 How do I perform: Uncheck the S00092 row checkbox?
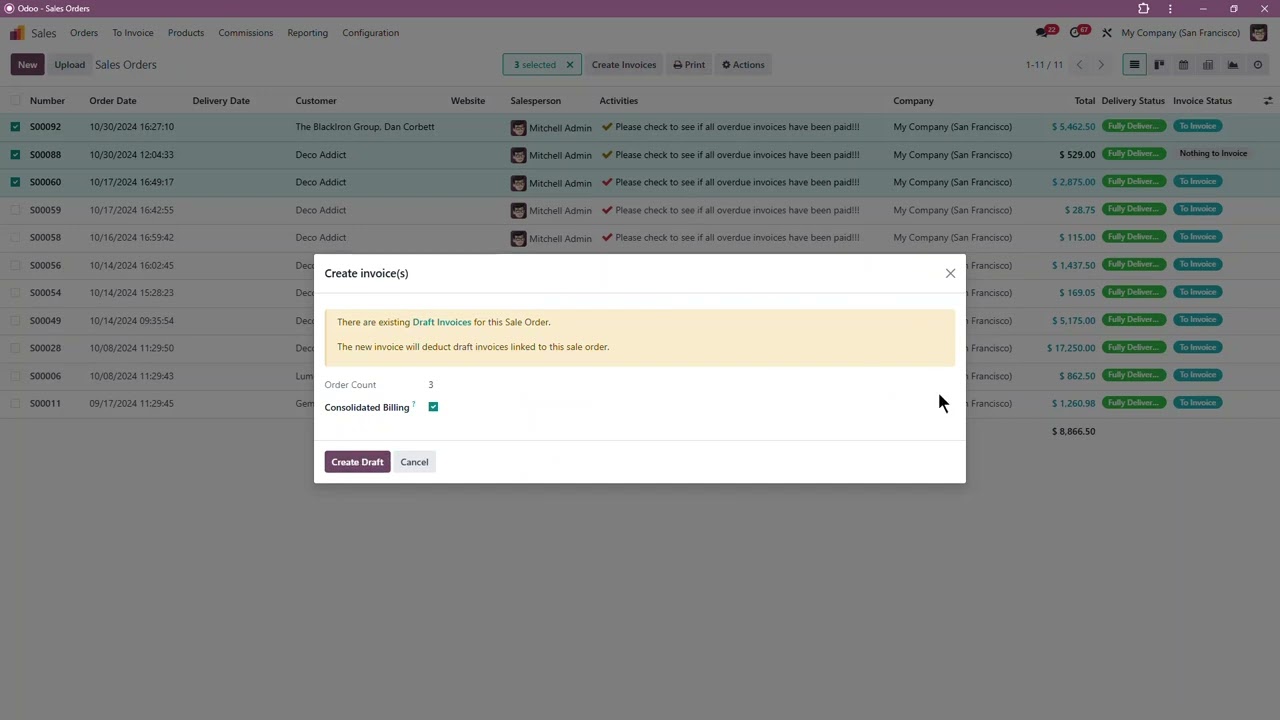15,127
